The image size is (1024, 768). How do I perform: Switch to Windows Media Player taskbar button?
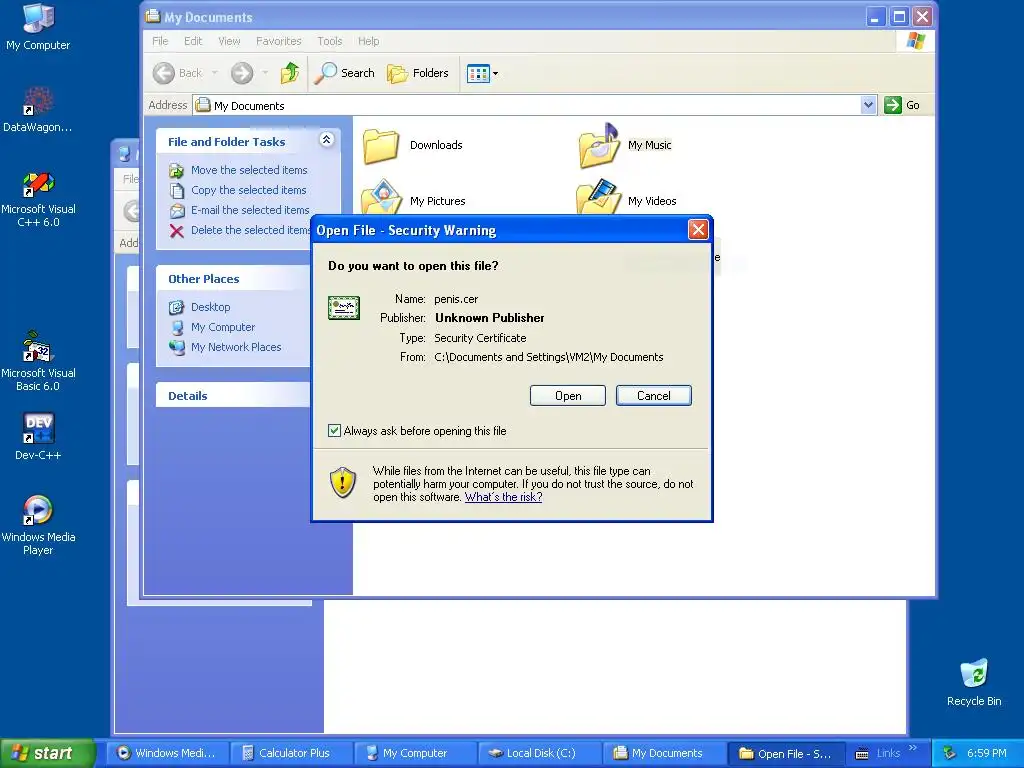point(167,753)
